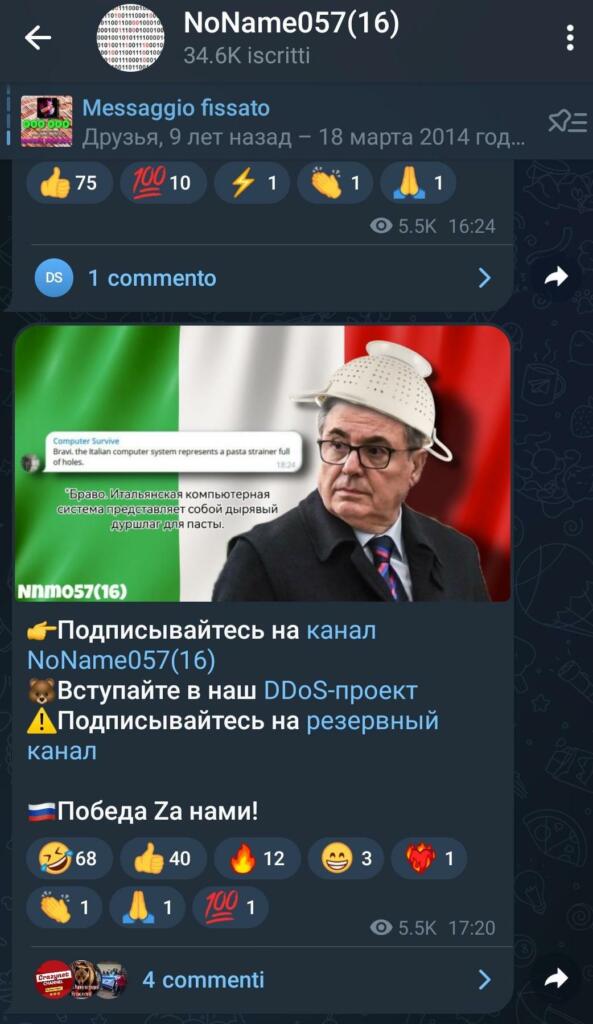Share the first post with forward arrow
Viewport: 593px width, 1024px height.
(556, 278)
